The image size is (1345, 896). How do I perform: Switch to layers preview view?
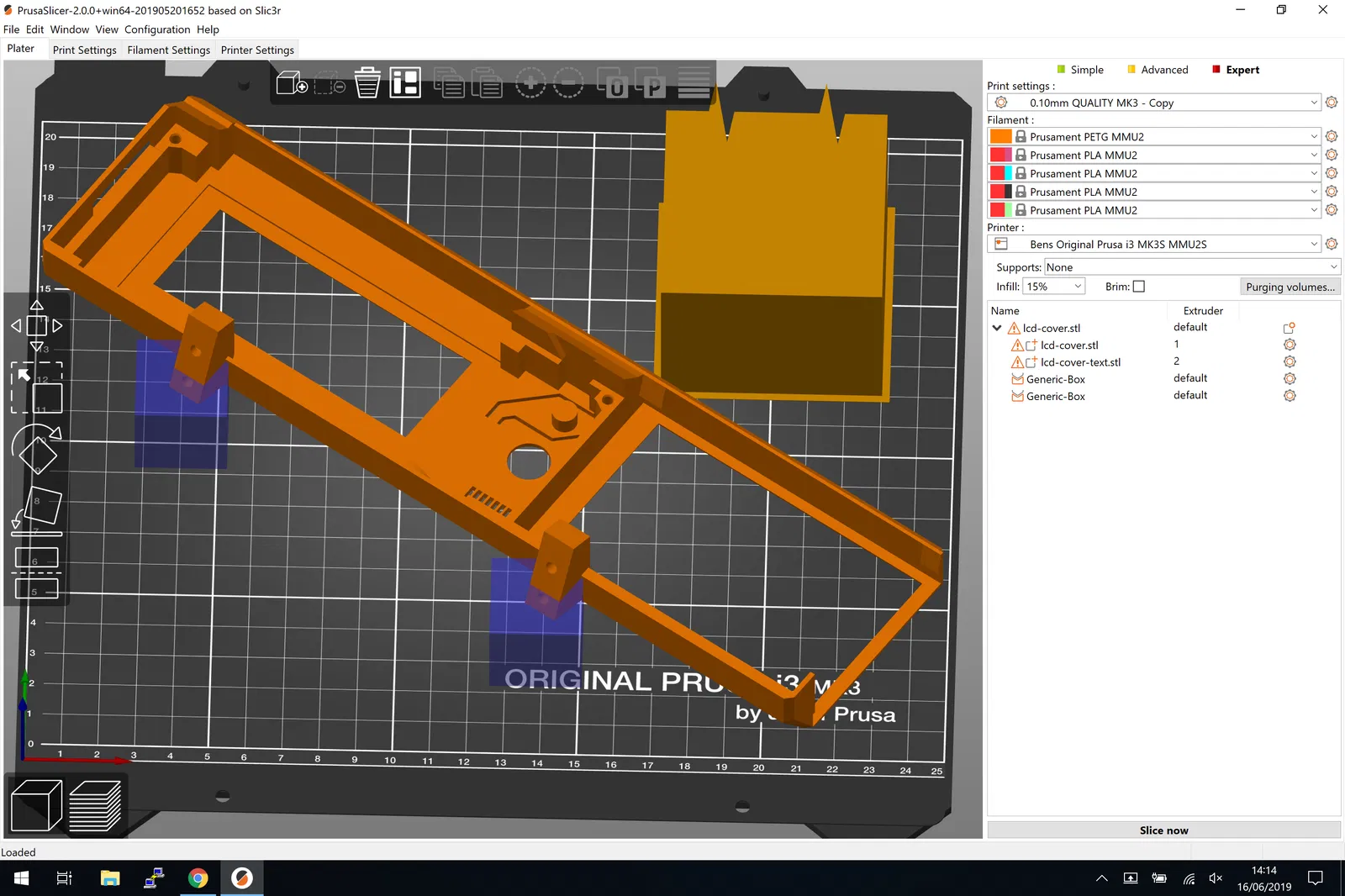[x=95, y=805]
